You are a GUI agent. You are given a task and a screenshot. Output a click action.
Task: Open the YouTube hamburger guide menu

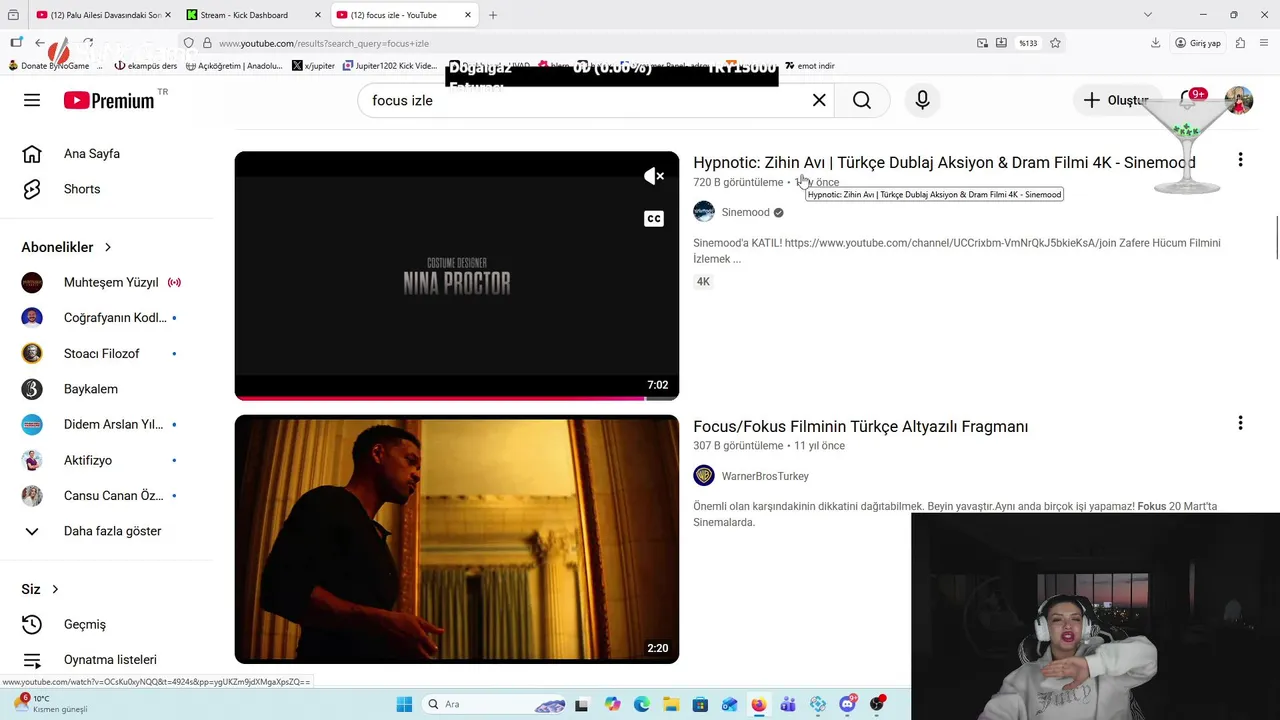[x=32, y=100]
